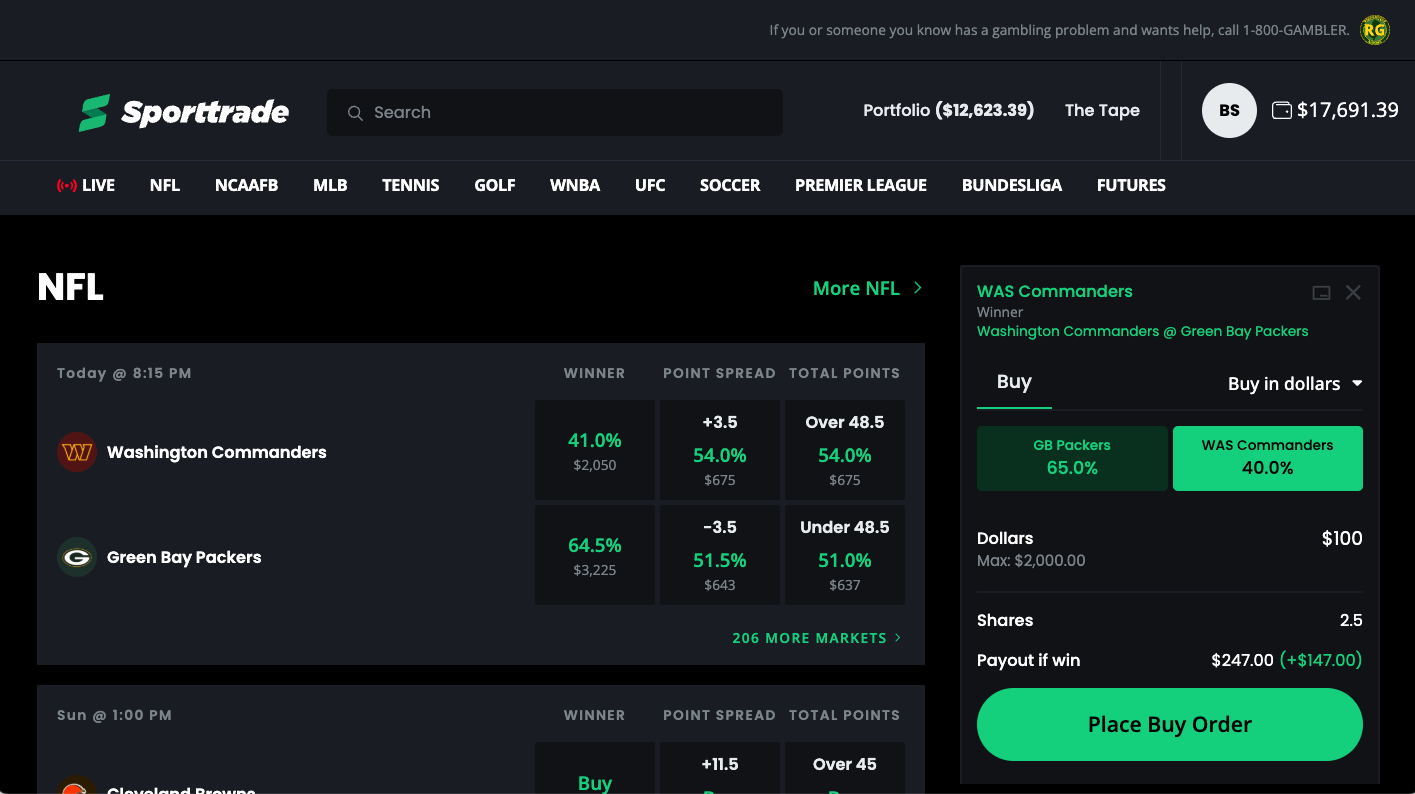The height and width of the screenshot is (794, 1415).
Task: Click Green Bay Packers winner 64.5% cell
Action: (595, 555)
